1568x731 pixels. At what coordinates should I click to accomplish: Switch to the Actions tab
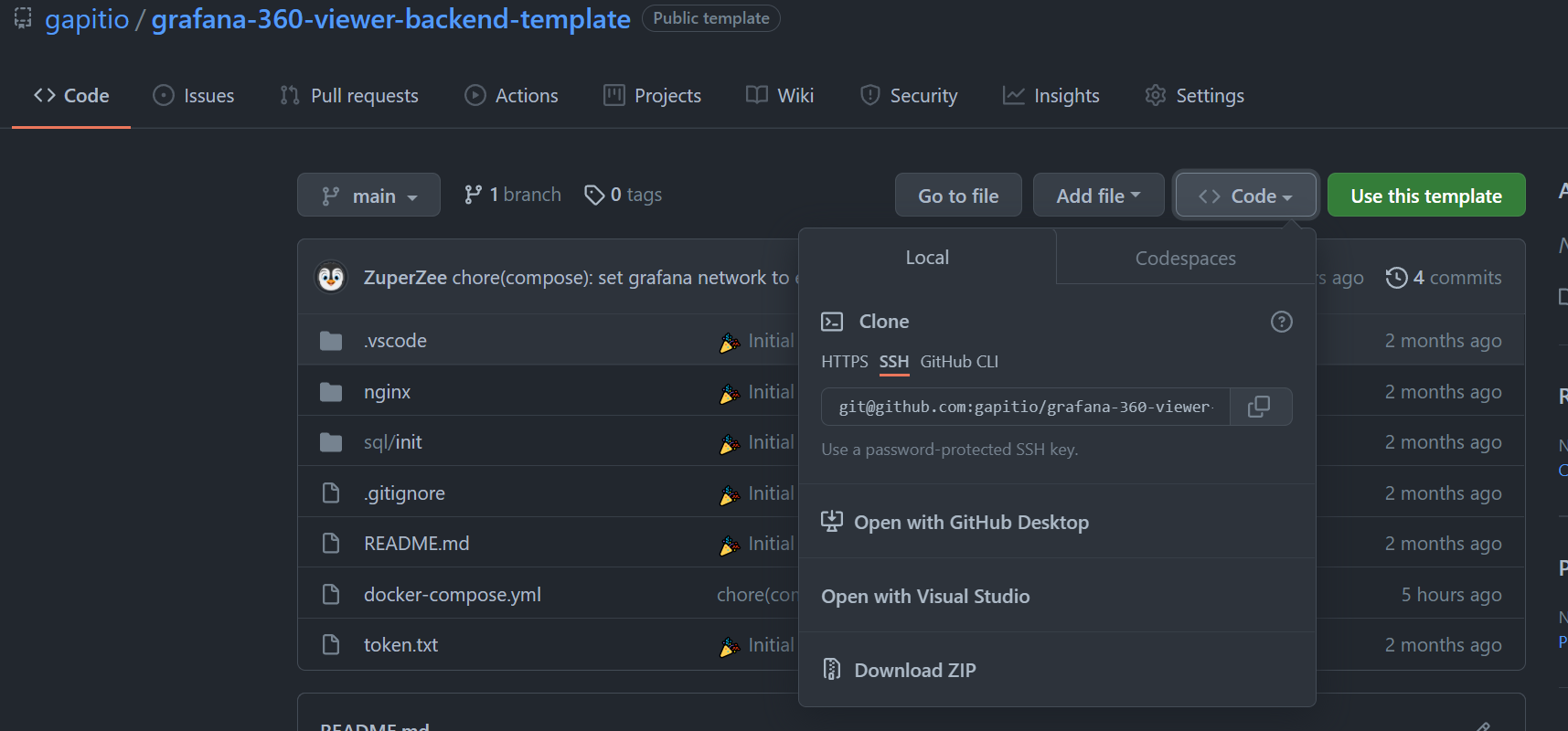click(511, 95)
